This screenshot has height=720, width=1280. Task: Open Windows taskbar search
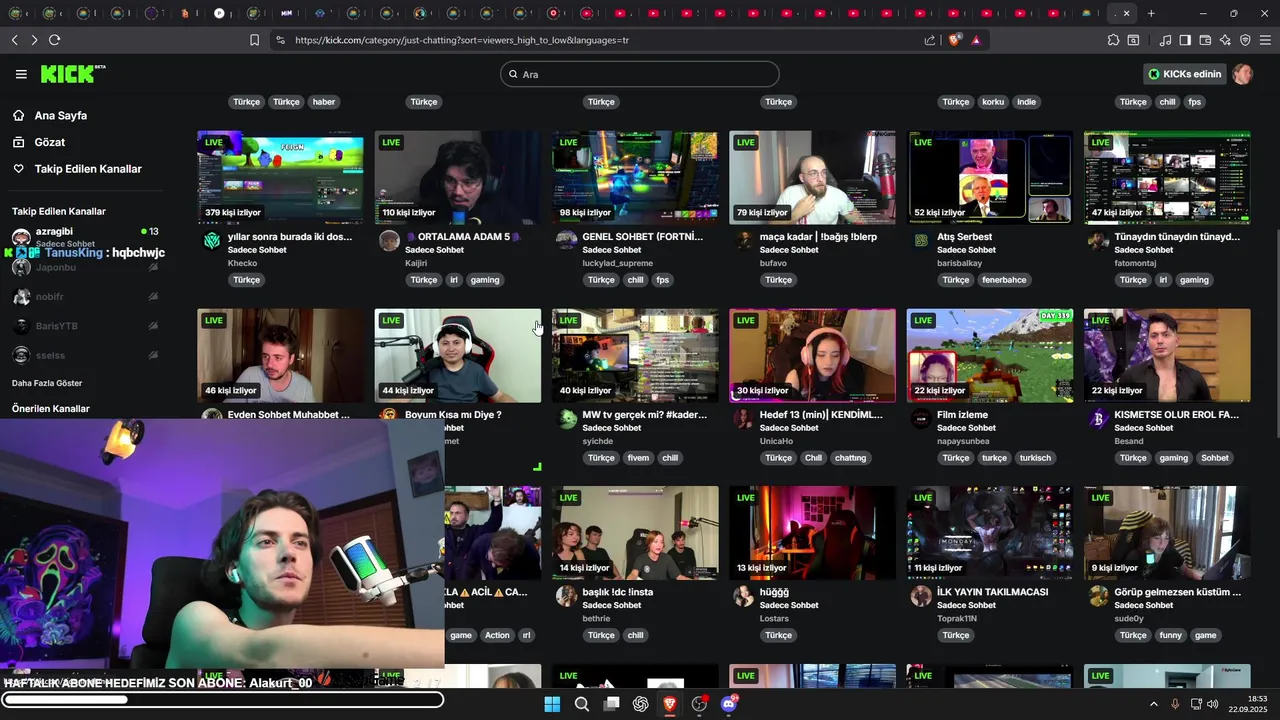point(582,704)
